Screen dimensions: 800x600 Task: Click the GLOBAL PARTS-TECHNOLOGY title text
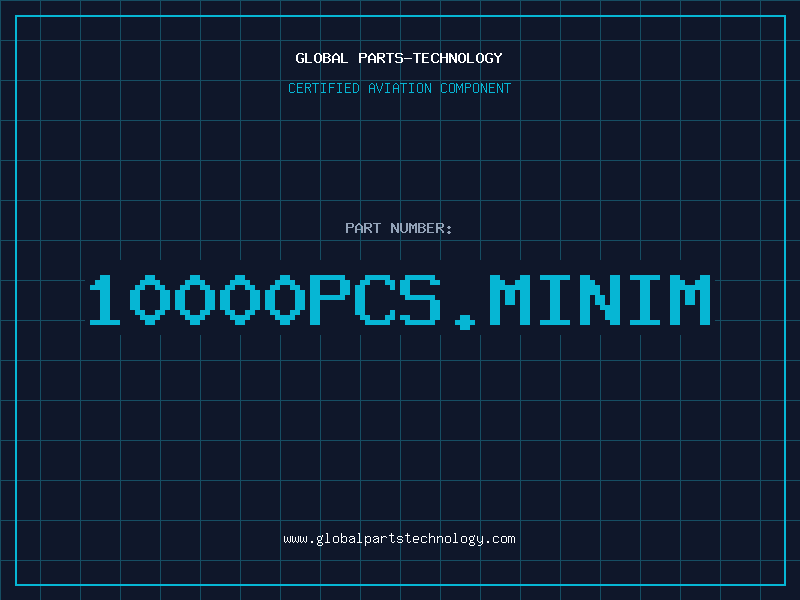click(399, 58)
